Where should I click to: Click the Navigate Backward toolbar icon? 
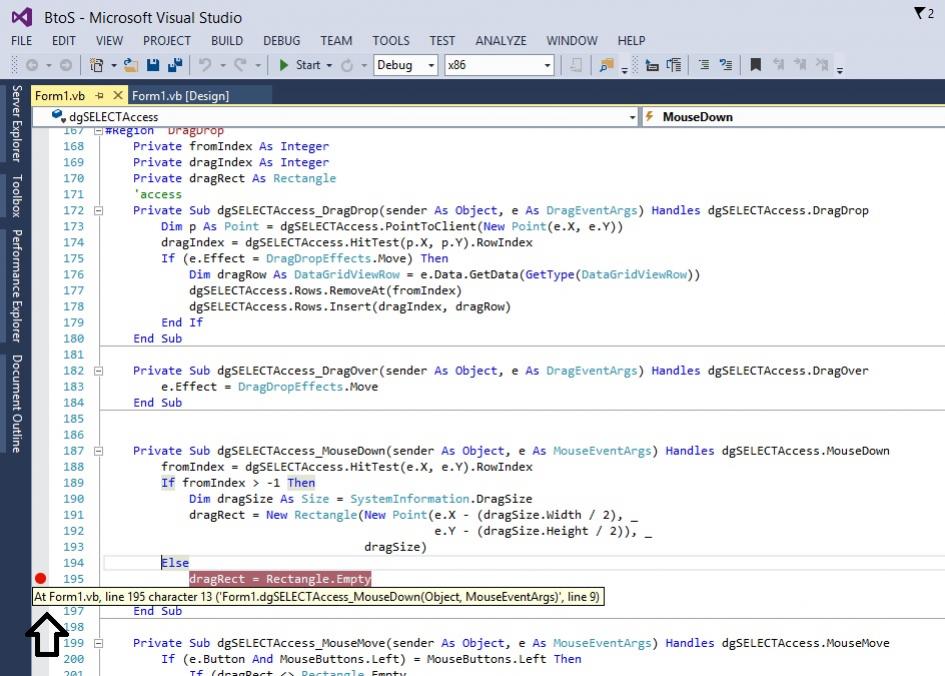(32, 65)
